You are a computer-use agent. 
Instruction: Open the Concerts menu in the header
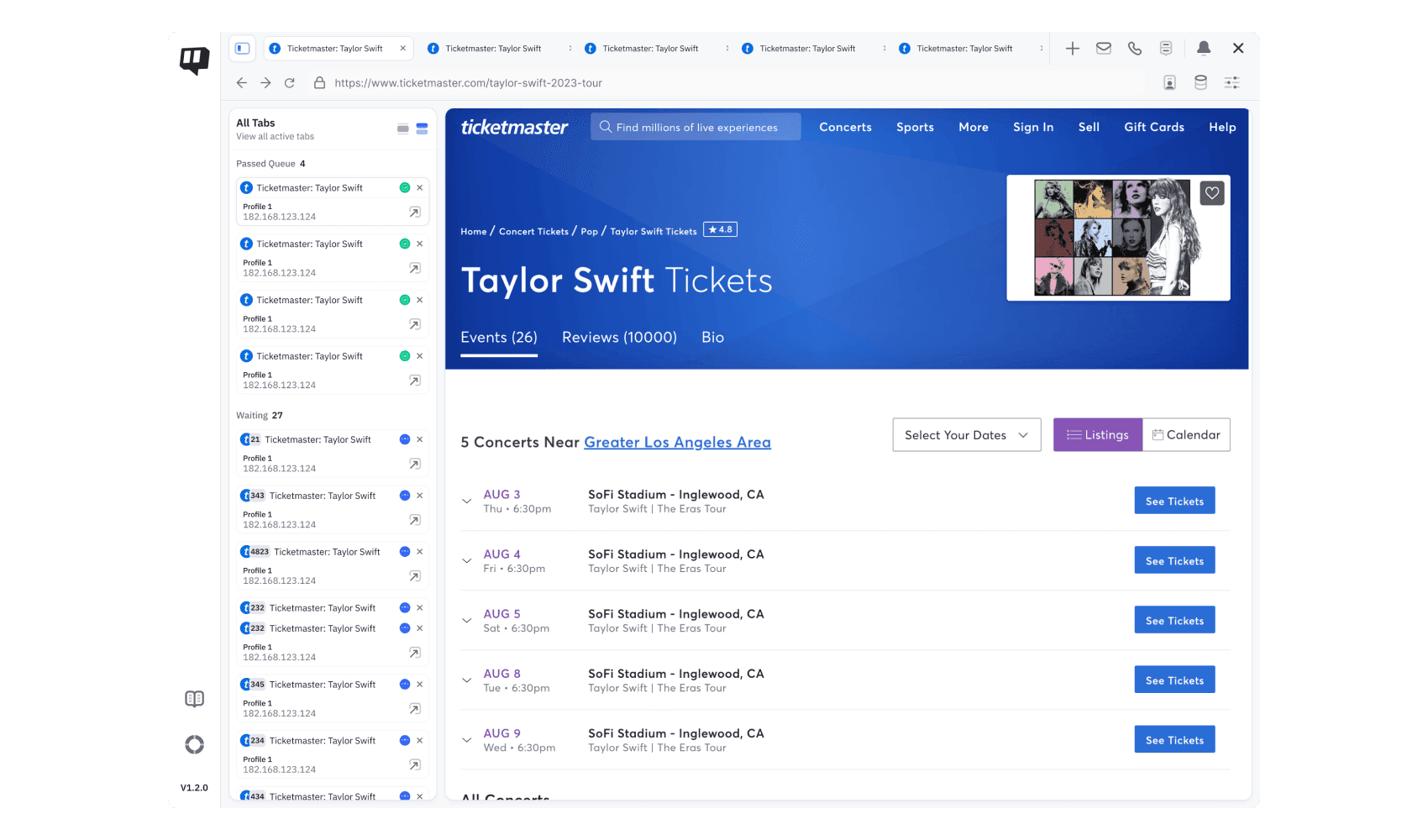coord(846,127)
